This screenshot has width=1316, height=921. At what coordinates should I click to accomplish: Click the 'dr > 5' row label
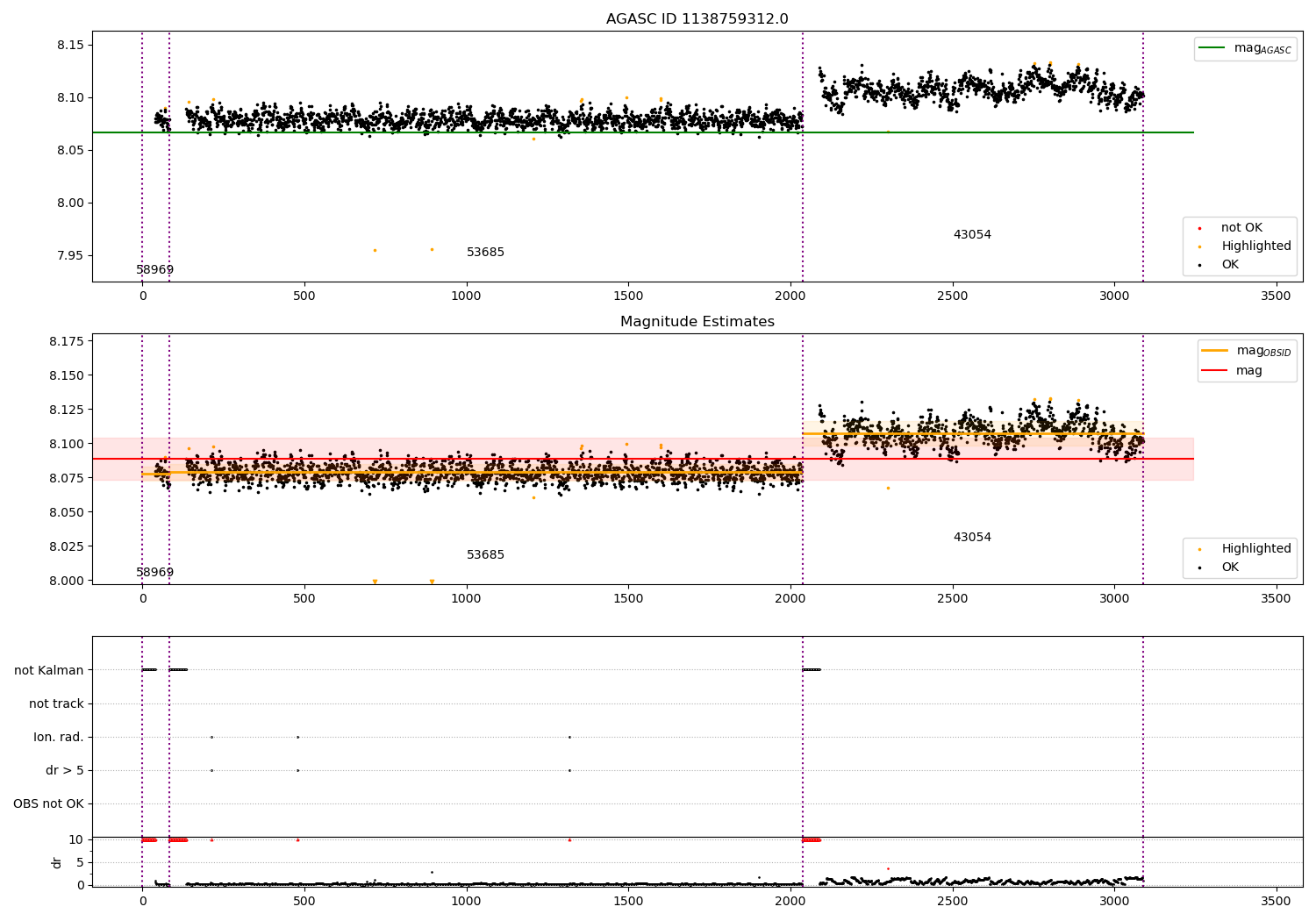[65, 770]
